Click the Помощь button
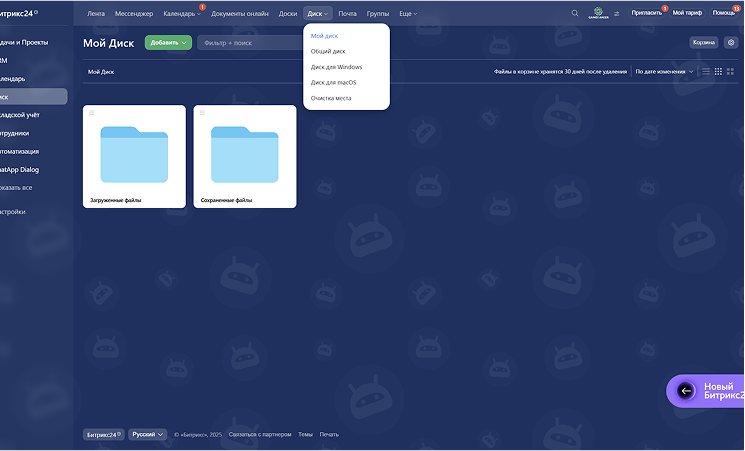This screenshot has height=451, width=745. [724, 13]
